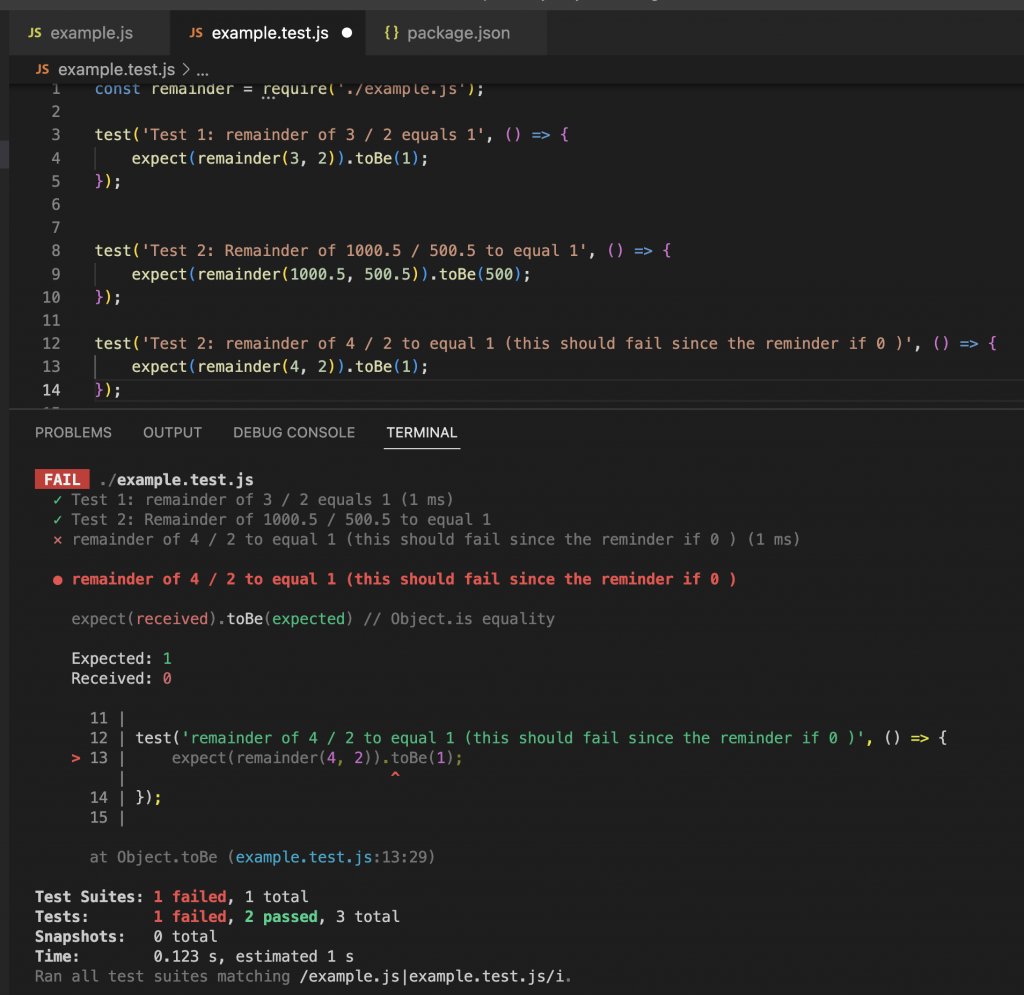Show the DEBUG CONSOLE panel
Image resolution: width=1024 pixels, height=995 pixels.
click(294, 433)
